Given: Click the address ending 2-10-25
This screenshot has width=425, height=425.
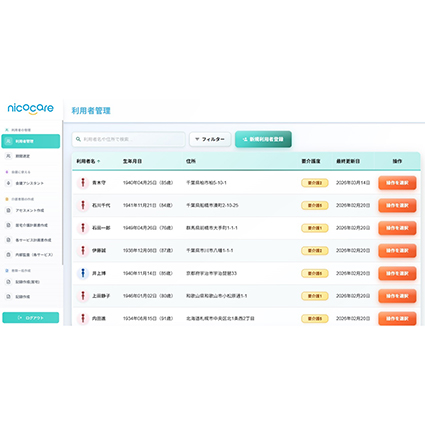Looking at the screenshot, I should (212, 205).
